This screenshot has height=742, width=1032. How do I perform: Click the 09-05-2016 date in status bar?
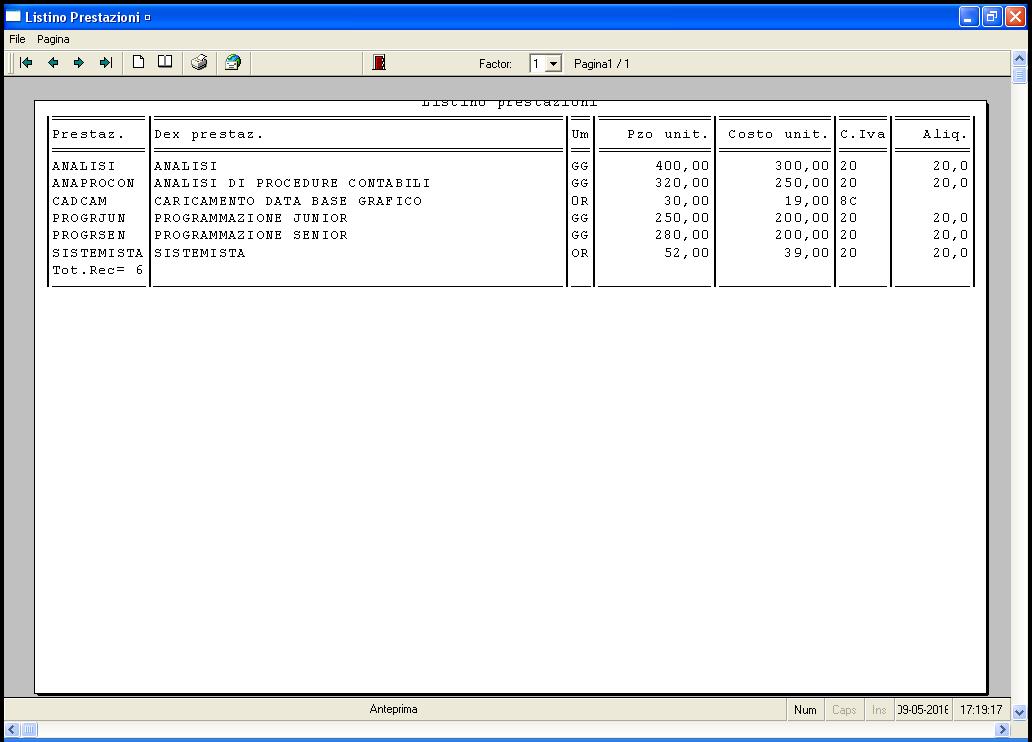(x=923, y=710)
